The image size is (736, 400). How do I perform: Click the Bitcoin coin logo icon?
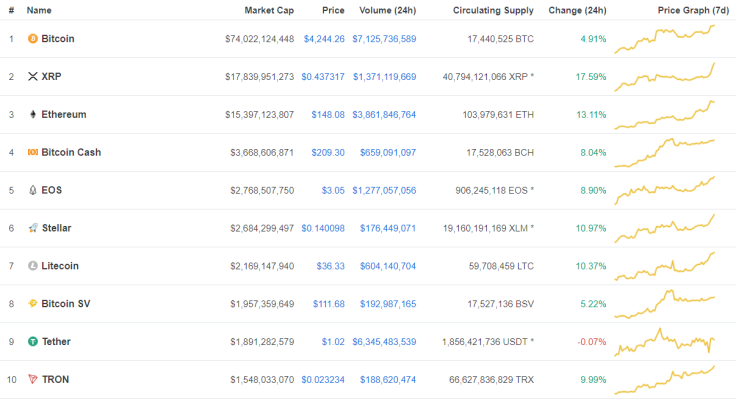pos(32,38)
